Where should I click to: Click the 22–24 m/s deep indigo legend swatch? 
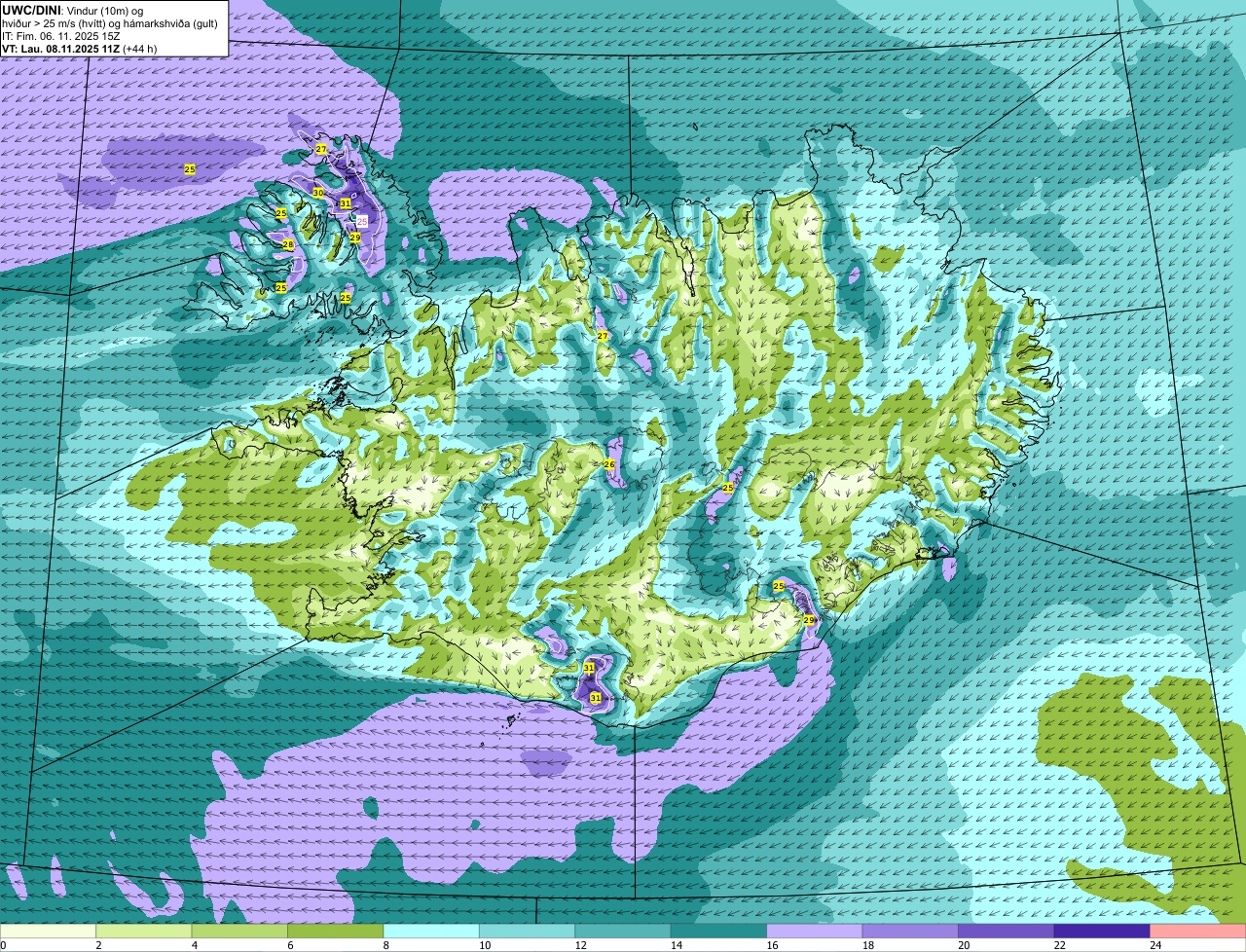(x=1102, y=932)
